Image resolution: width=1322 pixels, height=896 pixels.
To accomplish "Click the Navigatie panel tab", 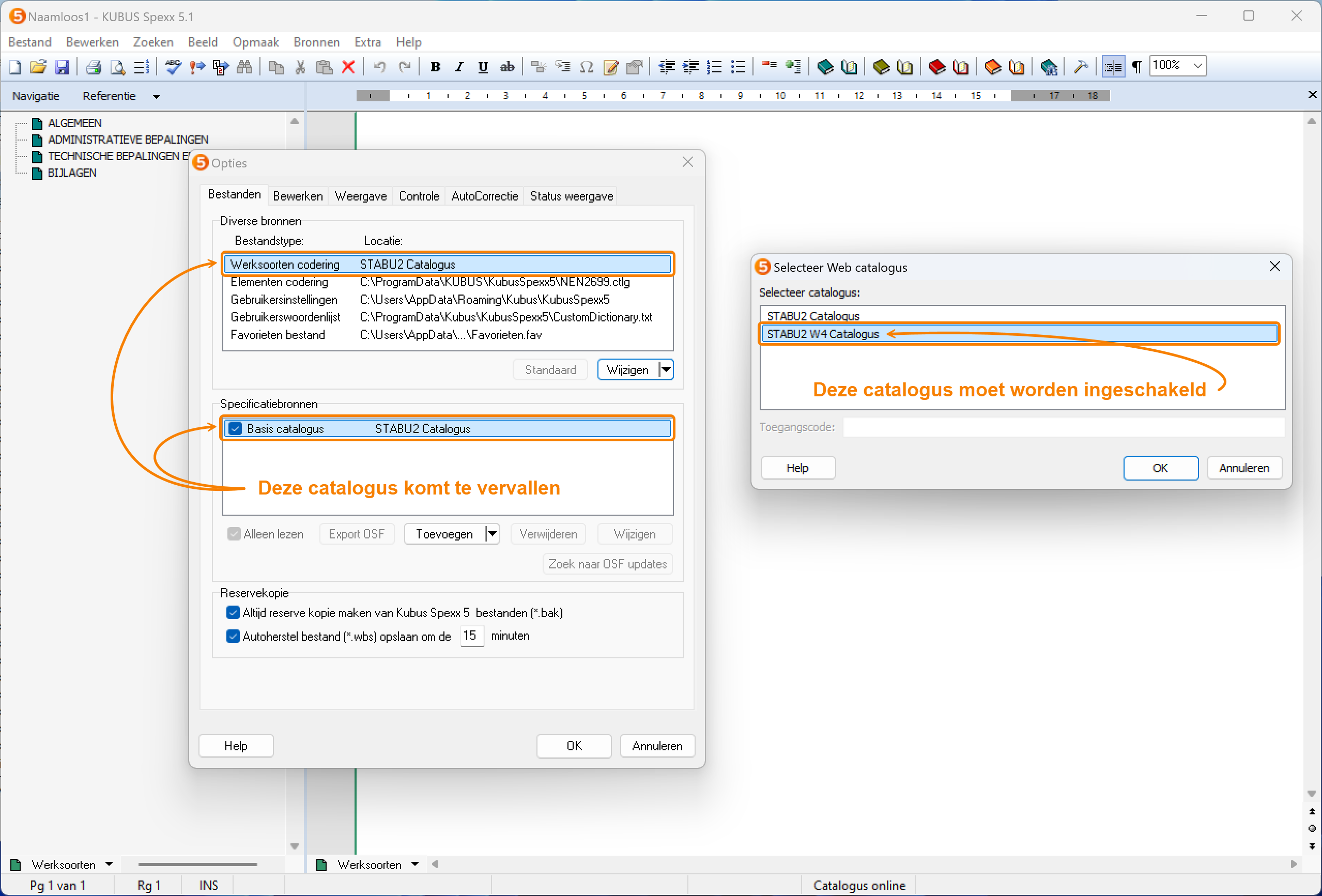I will tap(35, 96).
